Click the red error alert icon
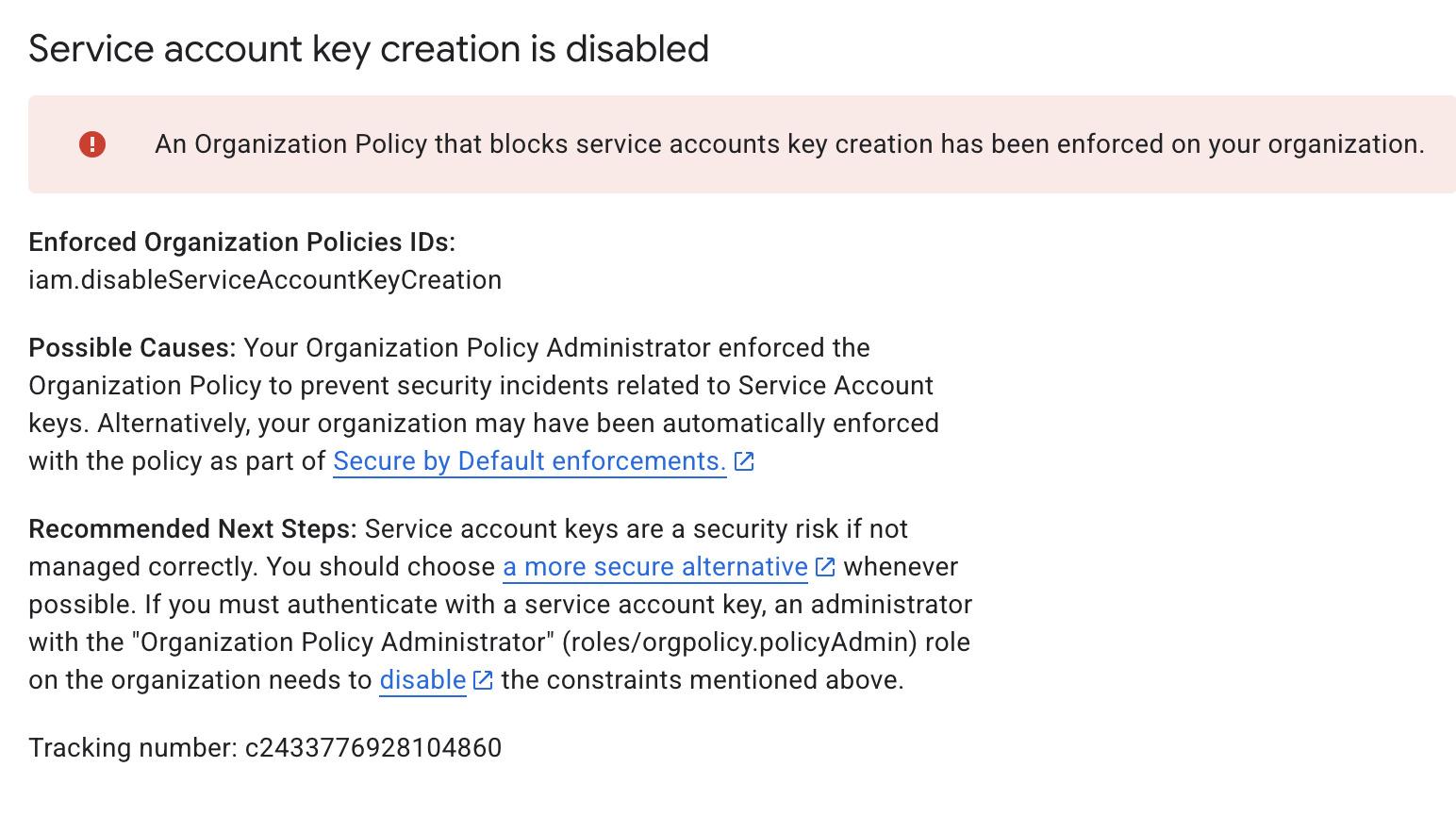The width and height of the screenshot is (1456, 817). pos(92,144)
